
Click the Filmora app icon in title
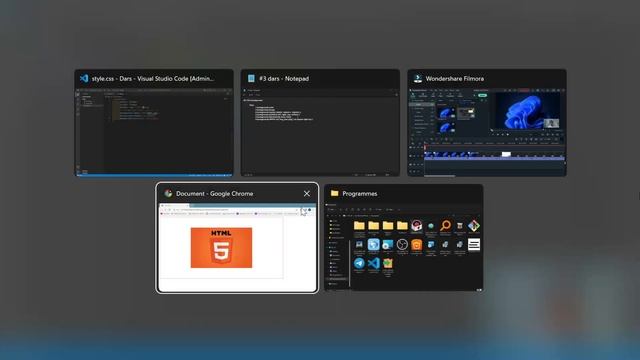coord(418,78)
